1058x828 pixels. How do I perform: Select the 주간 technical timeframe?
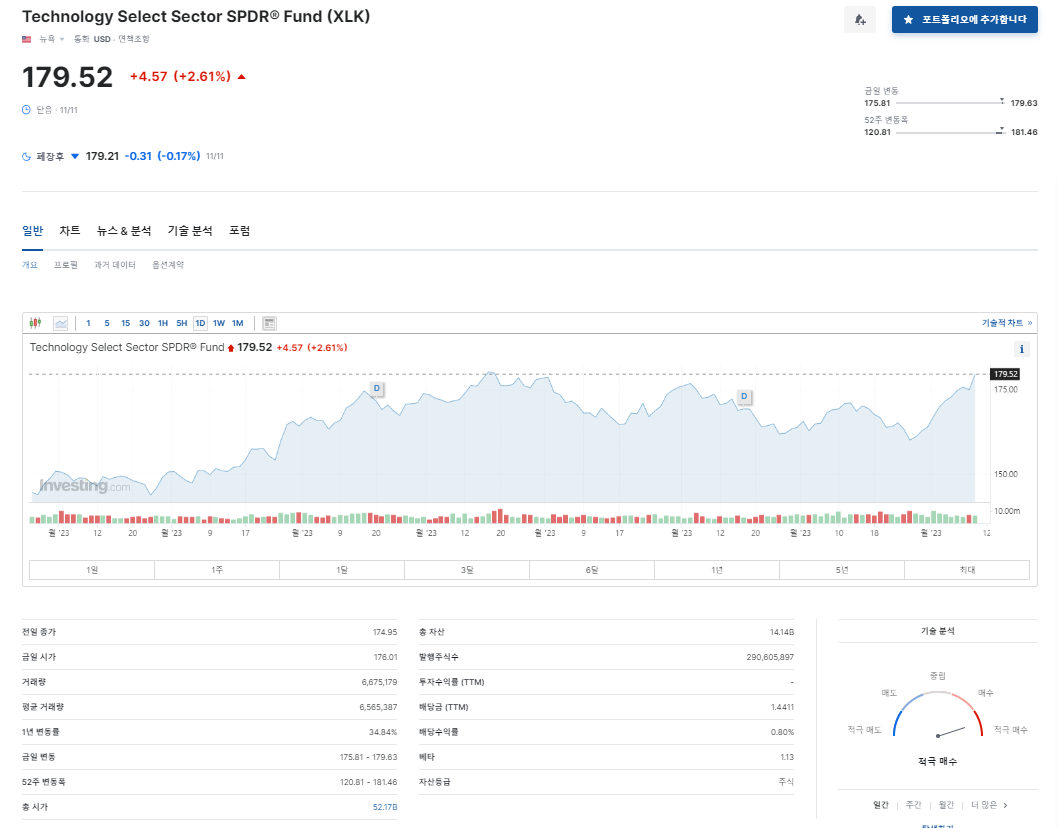click(914, 805)
